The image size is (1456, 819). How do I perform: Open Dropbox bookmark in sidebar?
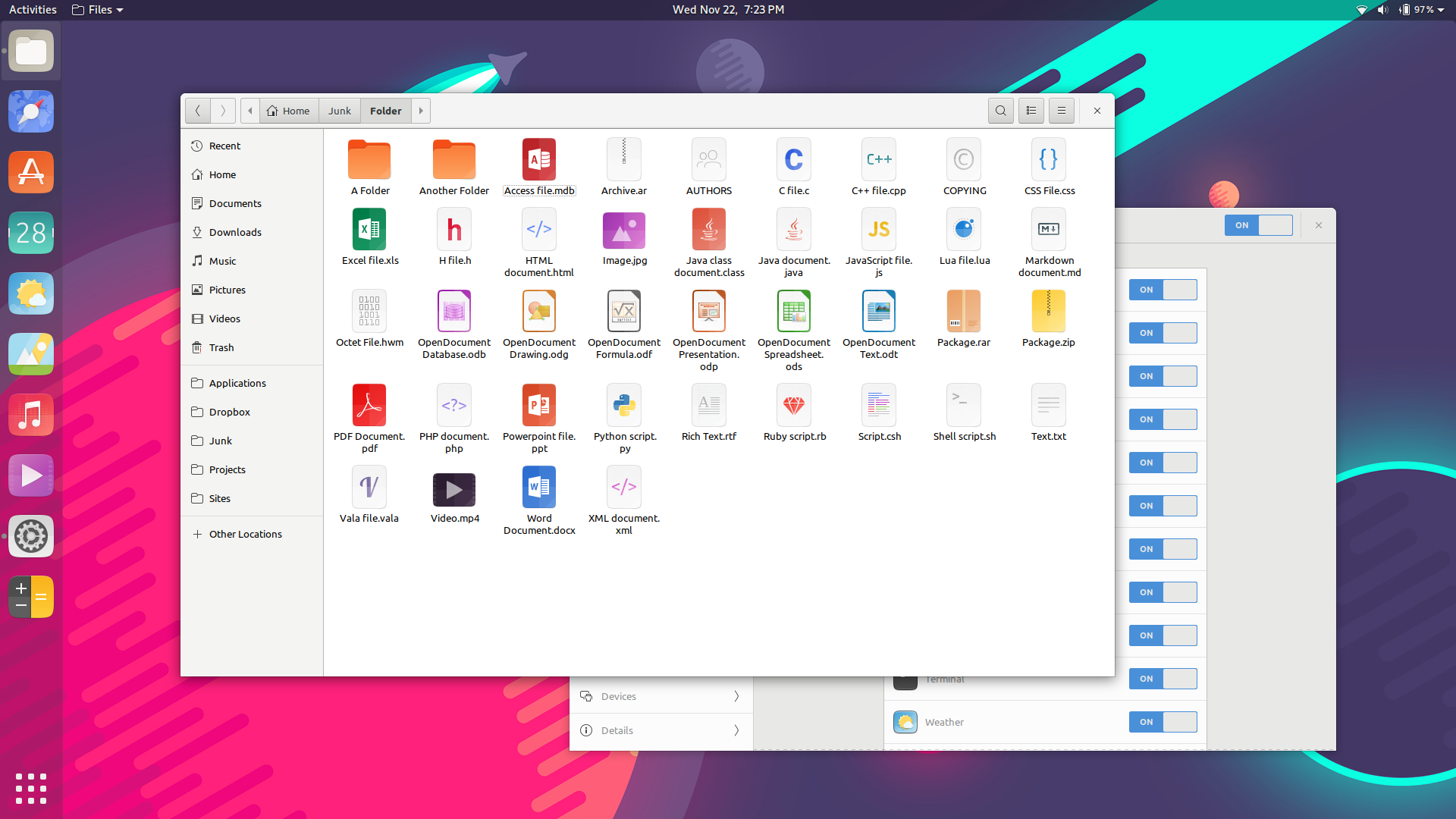[252, 412]
